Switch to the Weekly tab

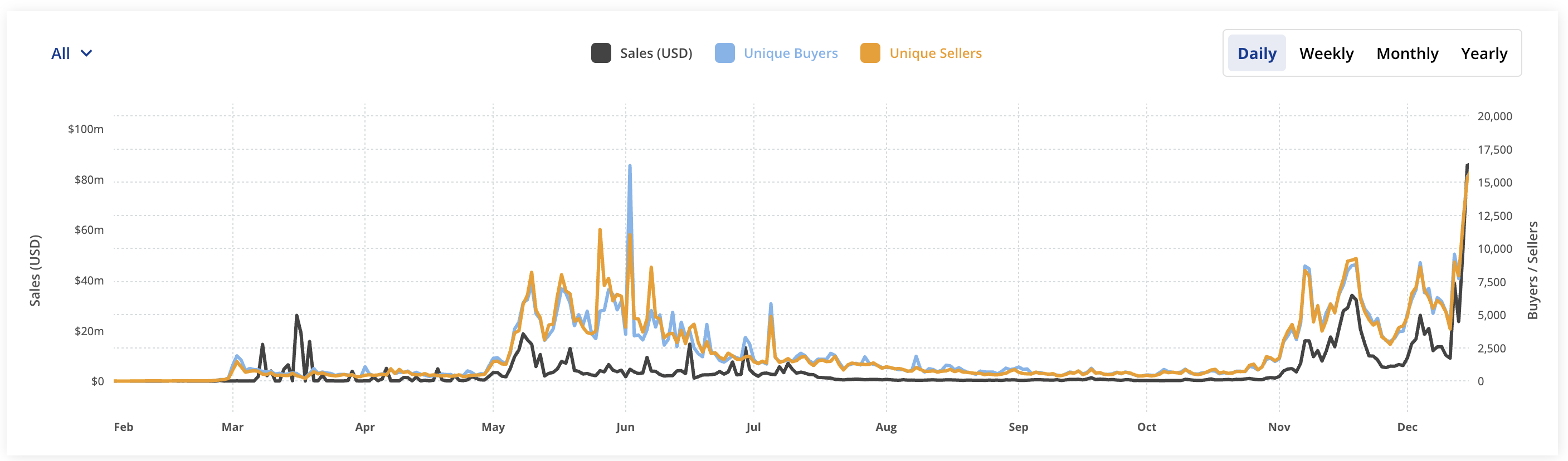[1327, 53]
